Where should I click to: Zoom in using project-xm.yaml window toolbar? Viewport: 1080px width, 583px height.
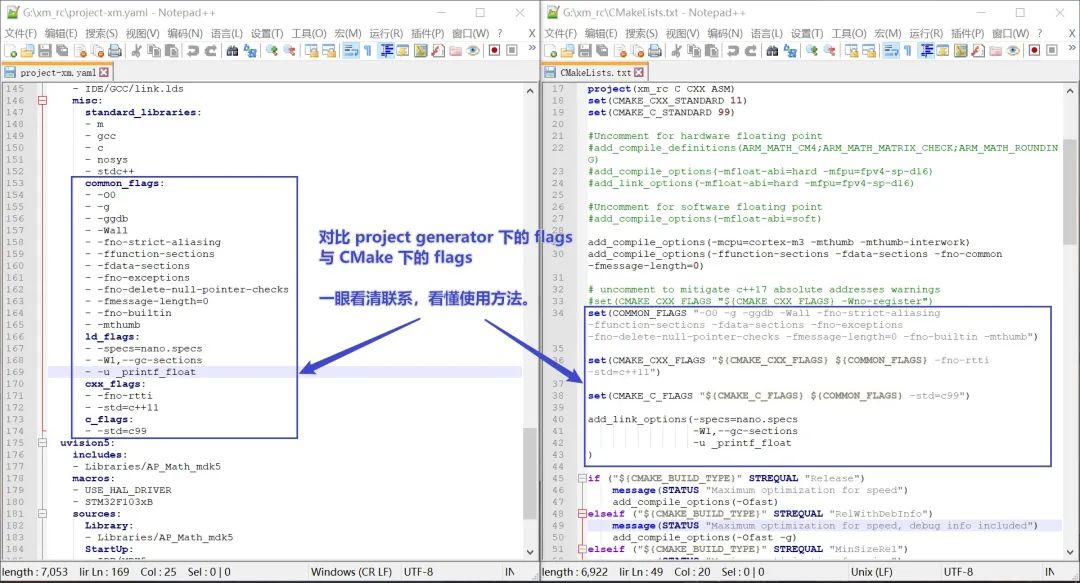pos(272,50)
